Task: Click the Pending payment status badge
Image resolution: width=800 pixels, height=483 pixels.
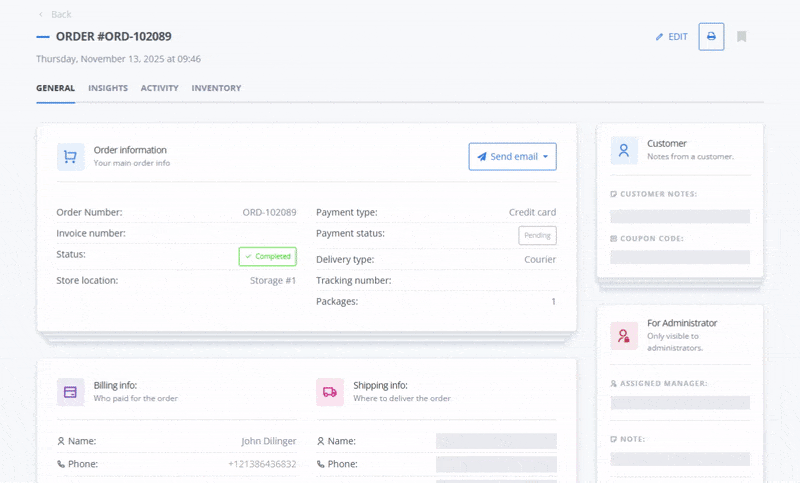Action: pos(537,236)
